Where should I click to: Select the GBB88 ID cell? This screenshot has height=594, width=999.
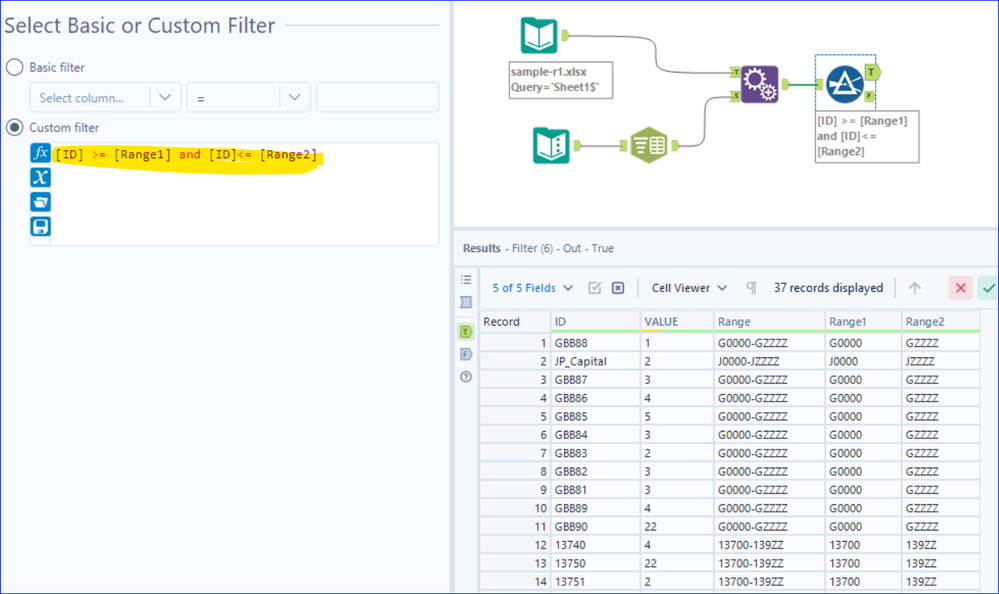595,343
